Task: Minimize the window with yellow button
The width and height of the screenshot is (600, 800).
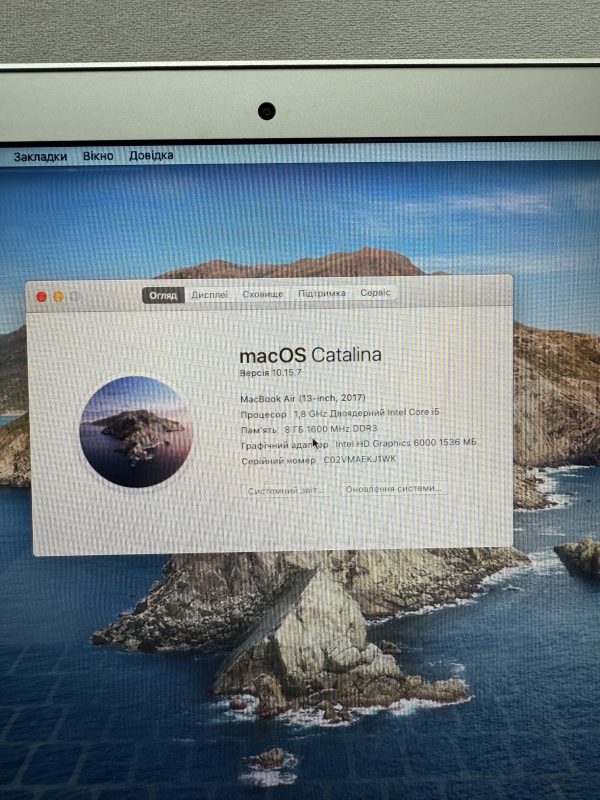Action: [x=59, y=296]
